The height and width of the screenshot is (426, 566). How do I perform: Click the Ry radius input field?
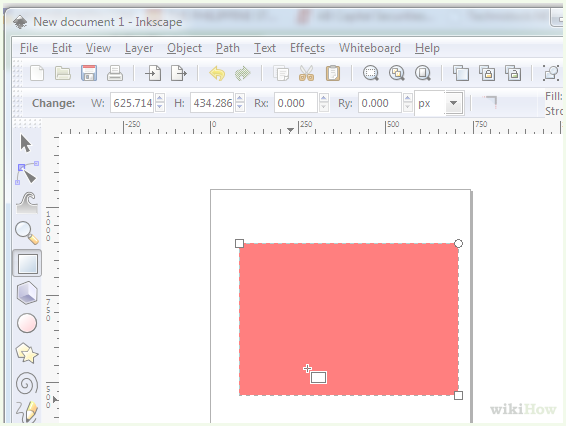pyautogui.click(x=380, y=103)
